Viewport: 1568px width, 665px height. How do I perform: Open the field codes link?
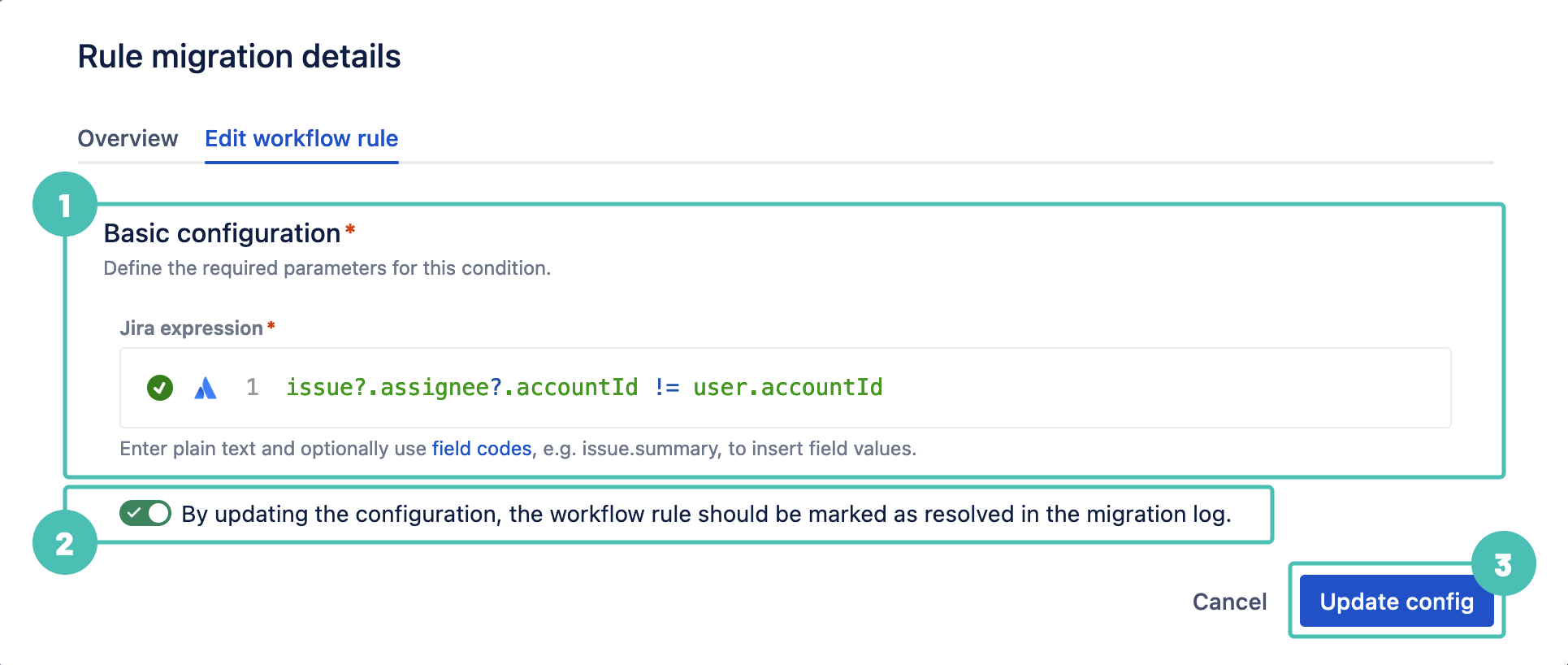coord(482,449)
